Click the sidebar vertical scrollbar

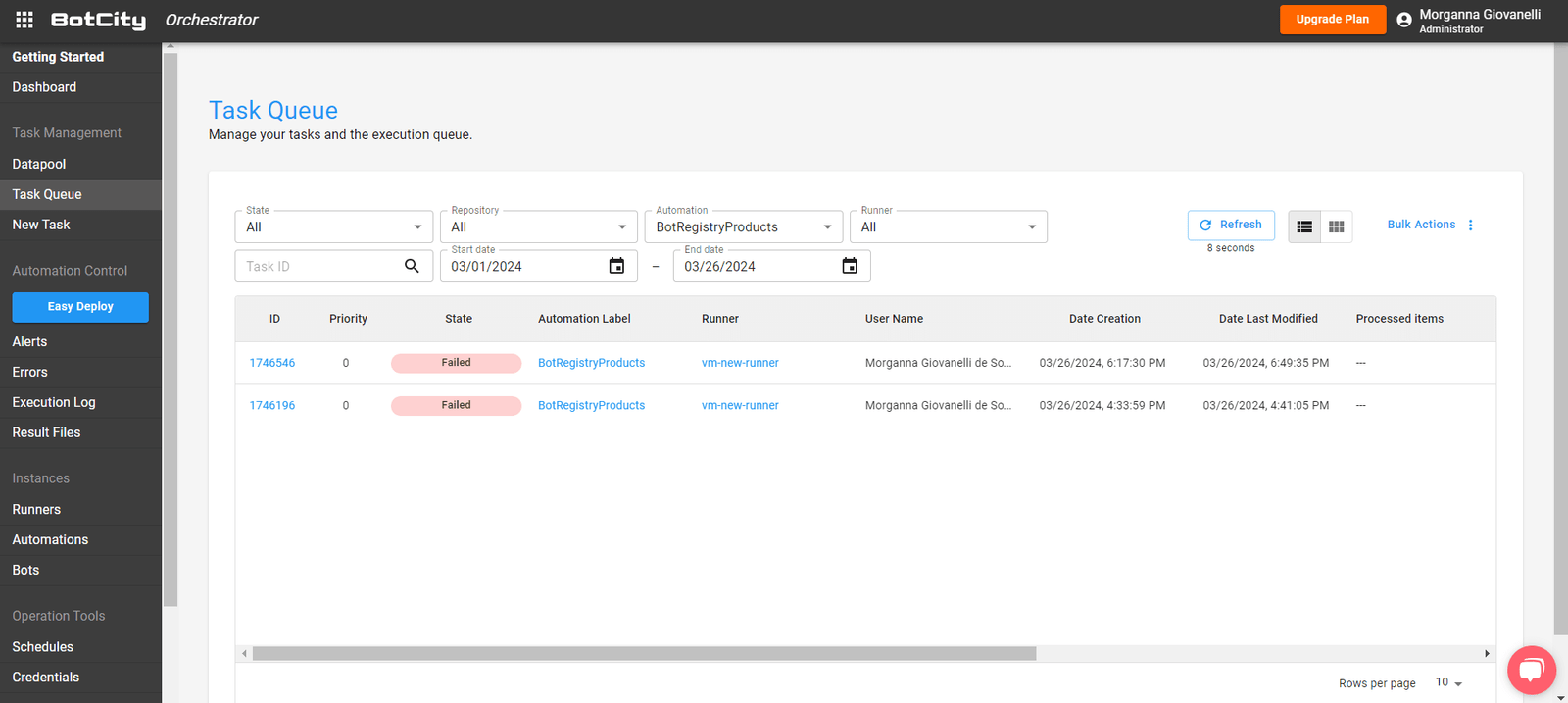[171, 329]
